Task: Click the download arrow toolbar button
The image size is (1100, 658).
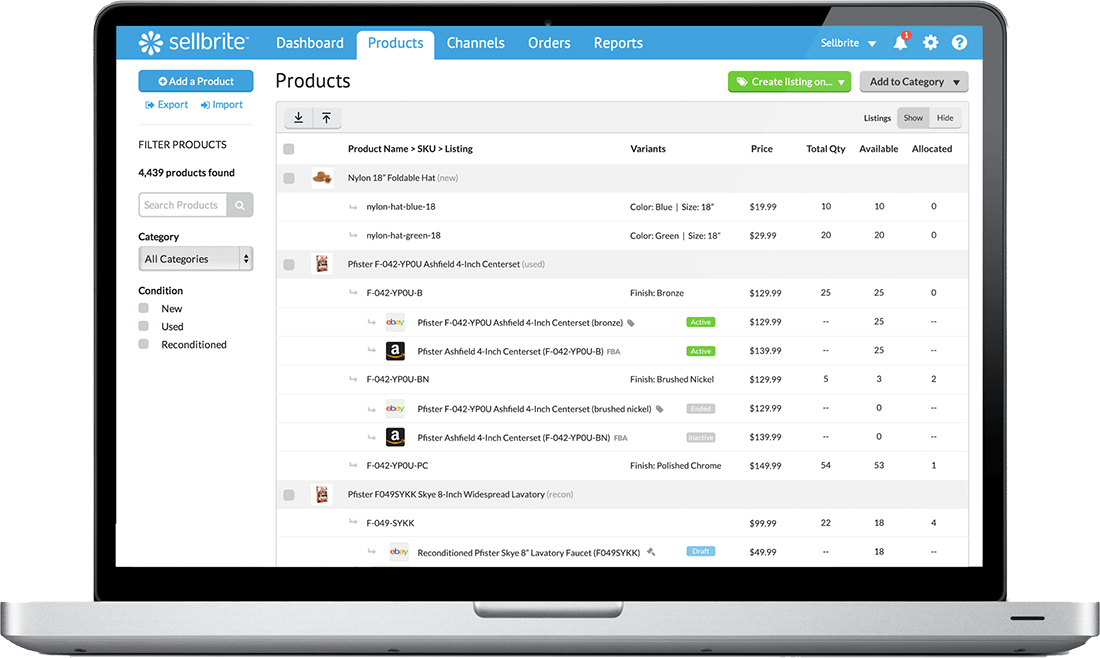Action: click(x=299, y=118)
